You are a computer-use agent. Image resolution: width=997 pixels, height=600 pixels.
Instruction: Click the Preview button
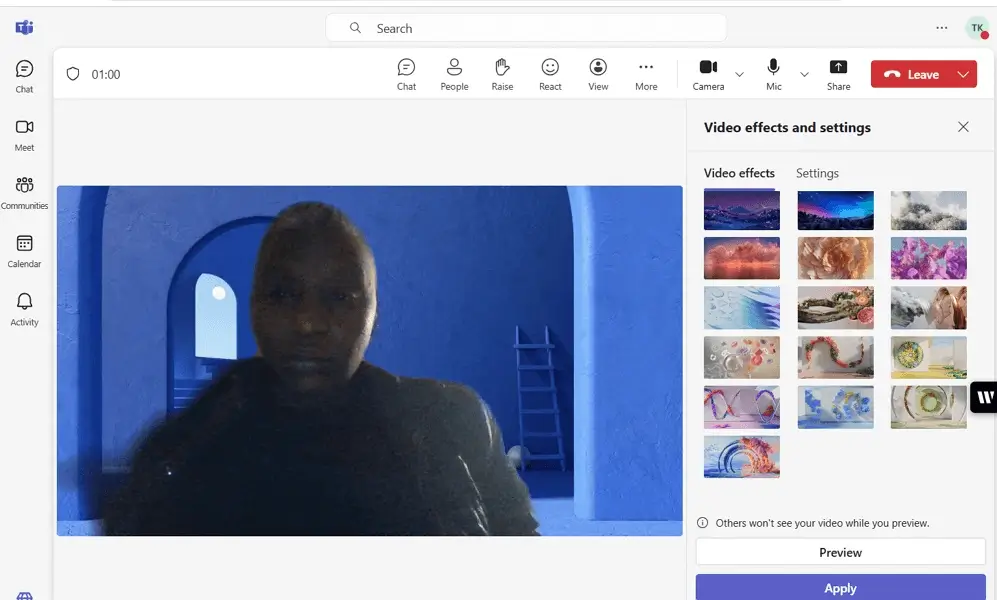click(840, 552)
